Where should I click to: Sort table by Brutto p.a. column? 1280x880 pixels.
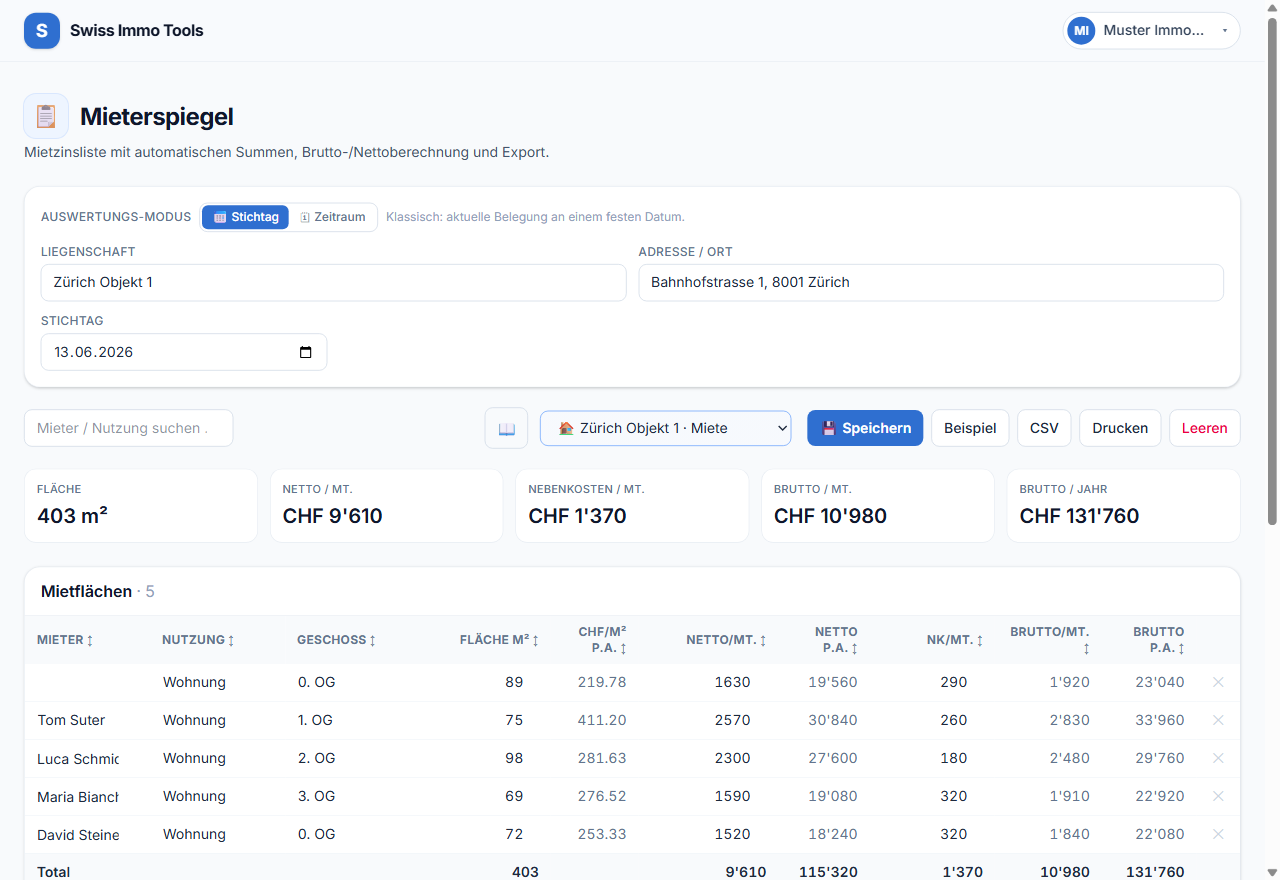(x=1159, y=640)
